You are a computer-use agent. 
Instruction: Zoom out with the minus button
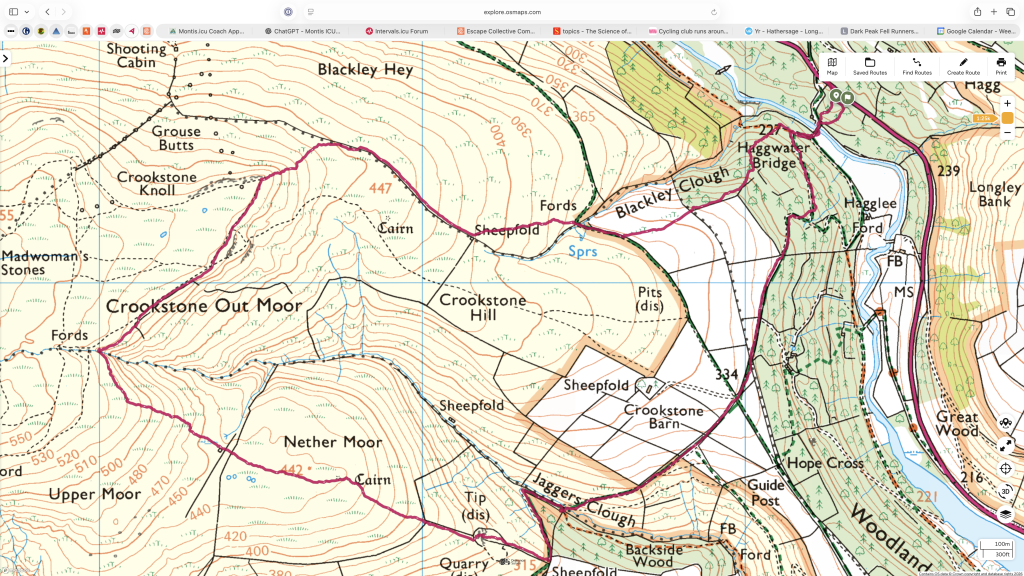(1007, 131)
